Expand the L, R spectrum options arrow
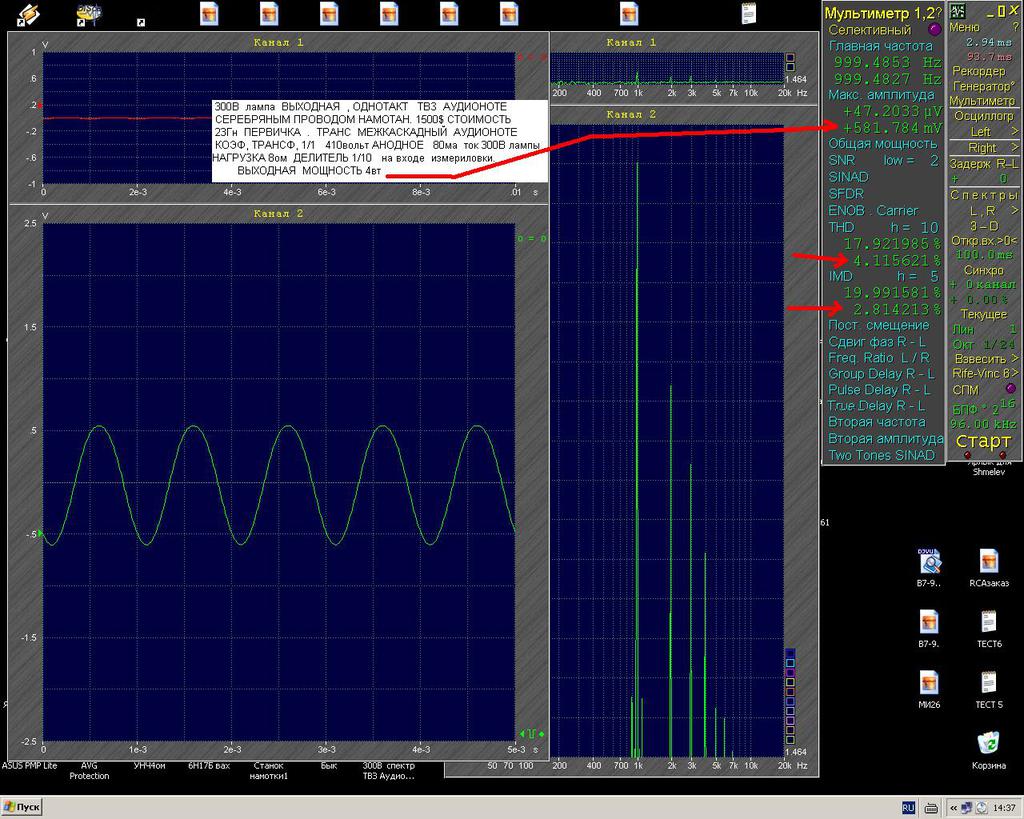1024x819 pixels. coord(1014,210)
